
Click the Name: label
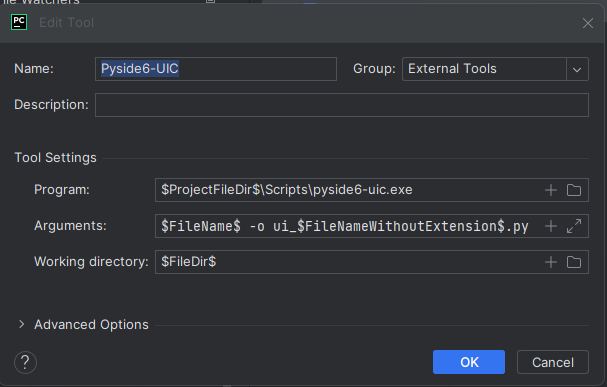[34, 68]
